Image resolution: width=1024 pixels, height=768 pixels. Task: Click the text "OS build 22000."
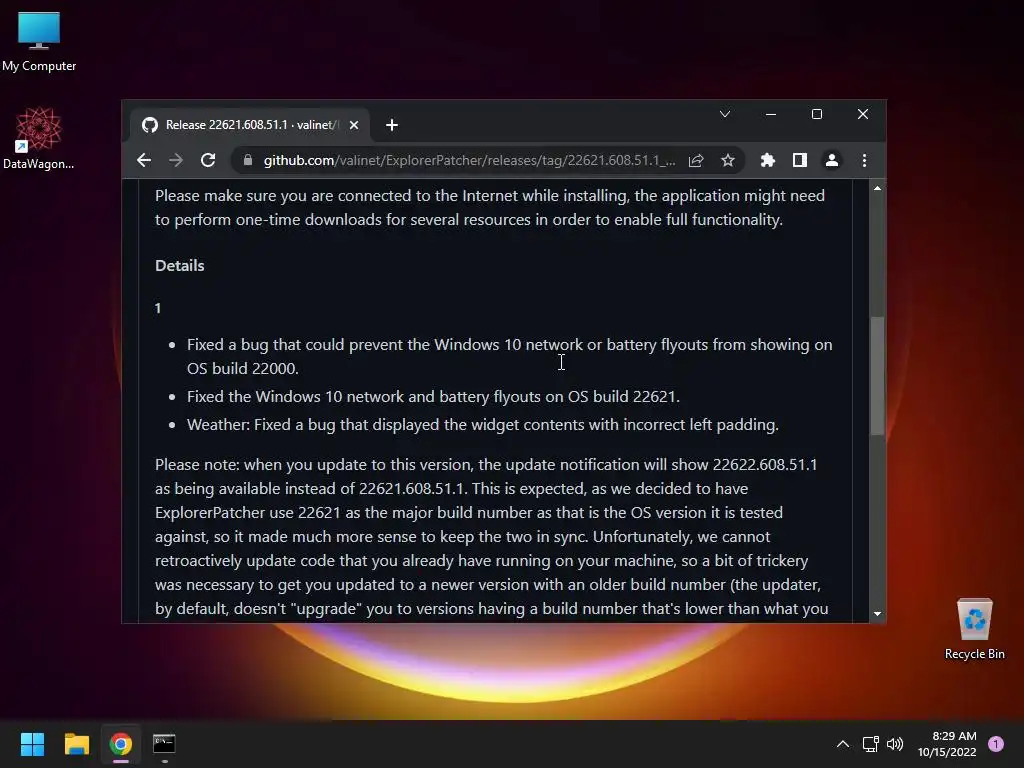coord(243,368)
